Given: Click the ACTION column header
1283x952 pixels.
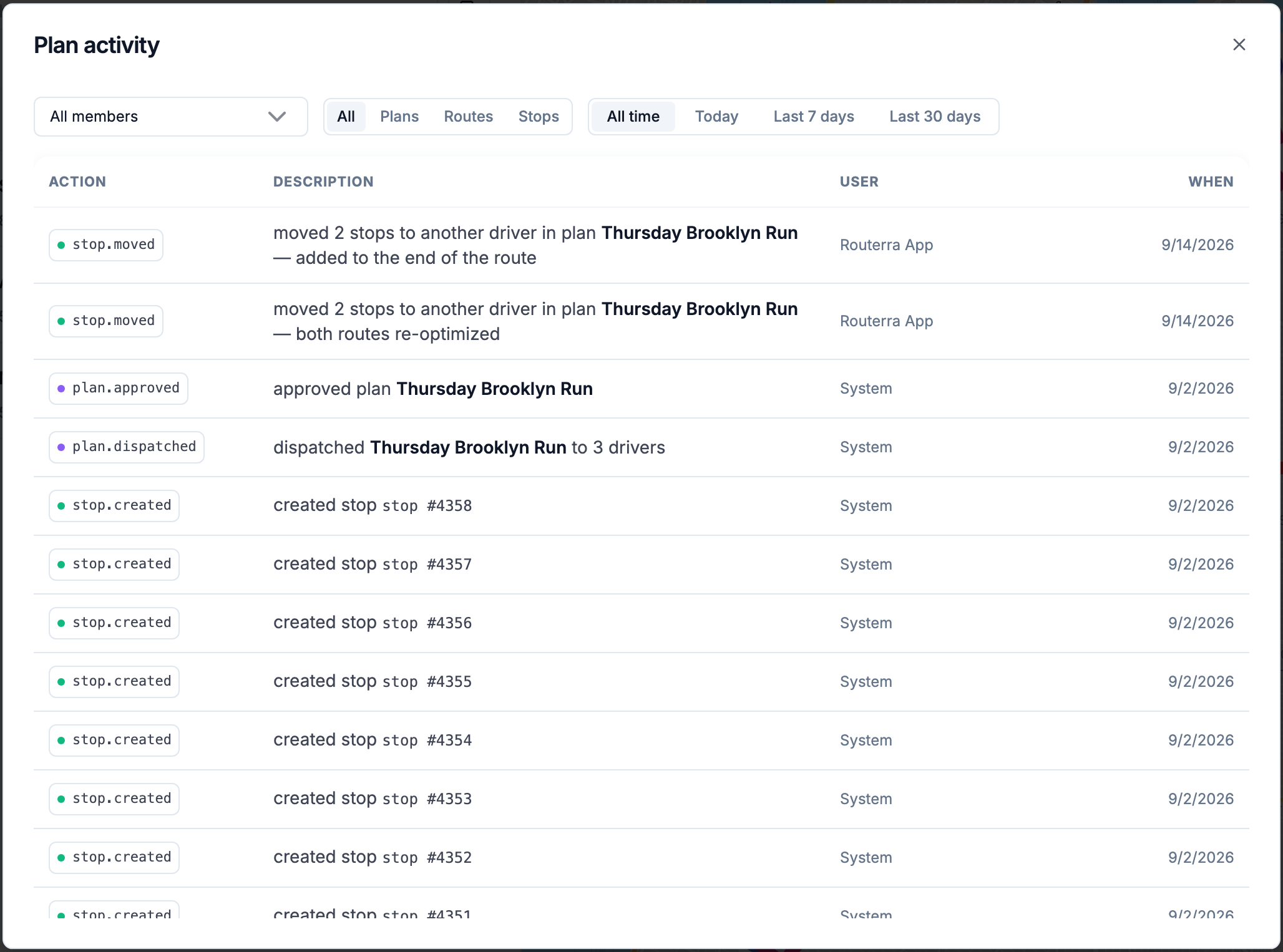Looking at the screenshot, I should (x=77, y=182).
